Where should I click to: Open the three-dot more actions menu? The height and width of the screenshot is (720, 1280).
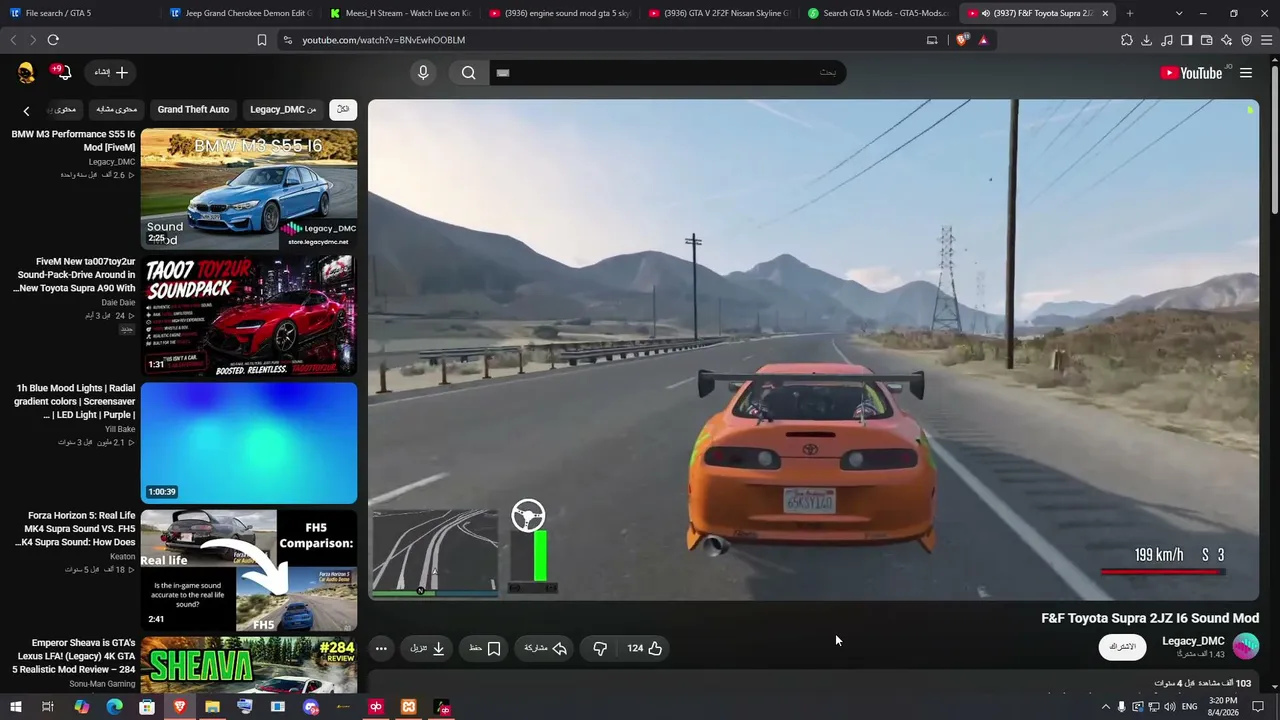click(x=381, y=648)
